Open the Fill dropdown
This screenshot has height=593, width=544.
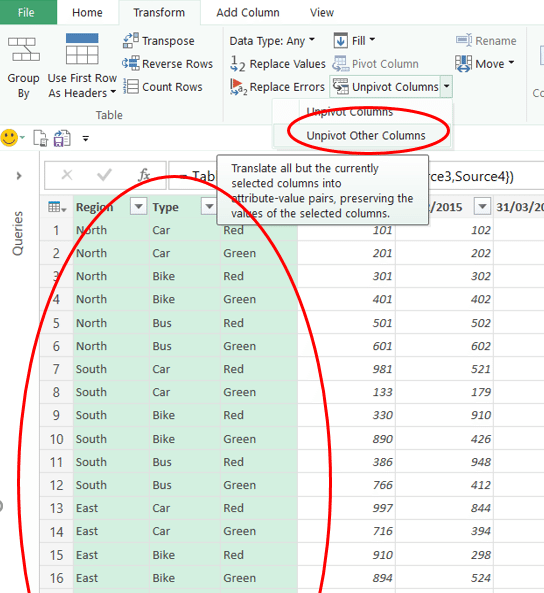354,40
